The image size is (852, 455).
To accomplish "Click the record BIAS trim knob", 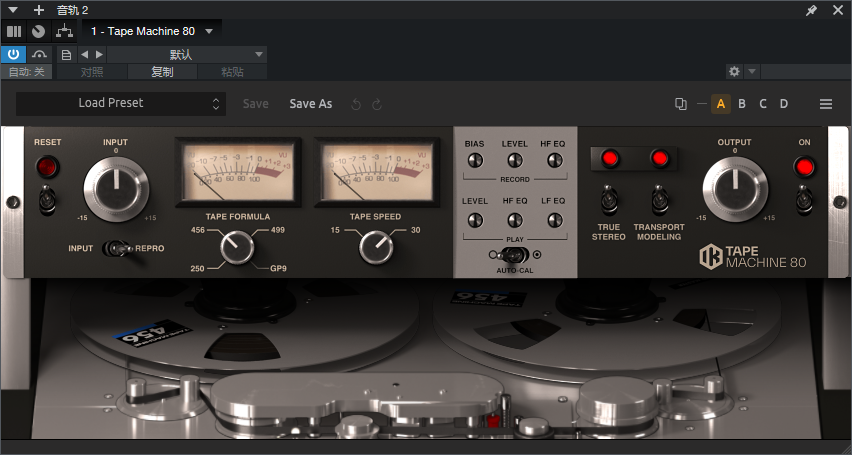I will pyautogui.click(x=474, y=160).
